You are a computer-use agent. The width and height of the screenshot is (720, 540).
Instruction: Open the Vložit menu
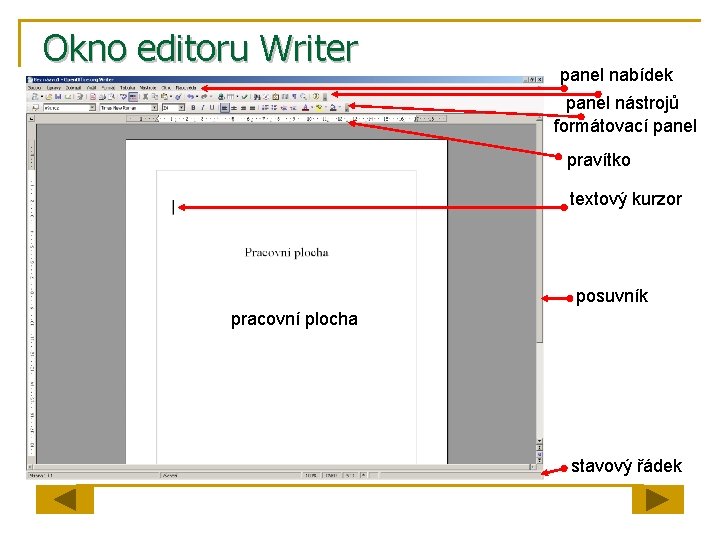tap(91, 88)
